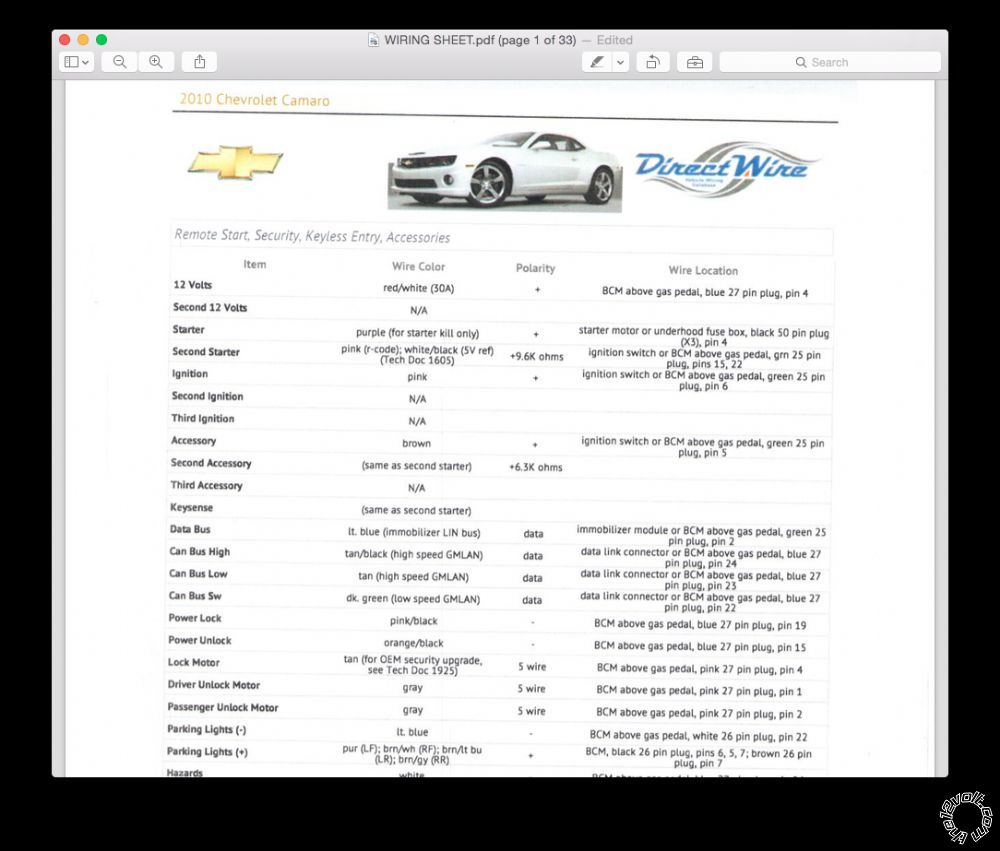Click dk. green (low speed GMLAN) cell
The height and width of the screenshot is (851, 1000).
413,599
